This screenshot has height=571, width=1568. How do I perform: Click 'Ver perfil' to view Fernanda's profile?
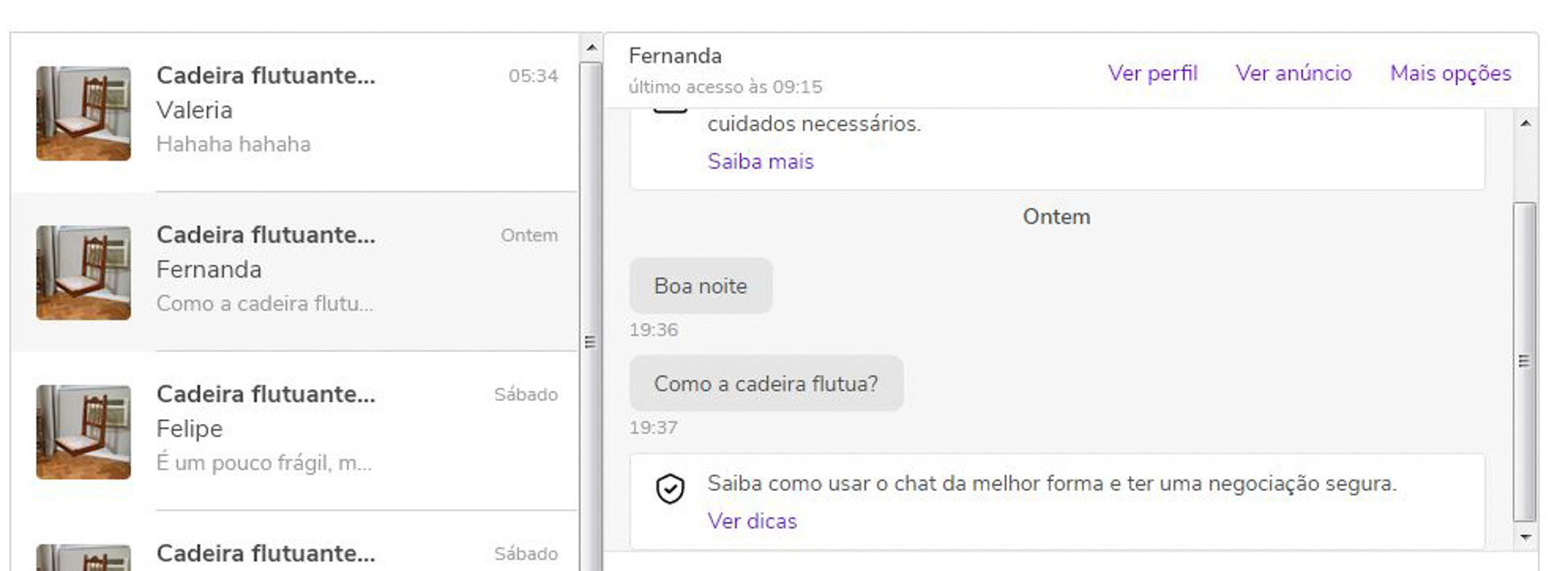pyautogui.click(x=1151, y=74)
